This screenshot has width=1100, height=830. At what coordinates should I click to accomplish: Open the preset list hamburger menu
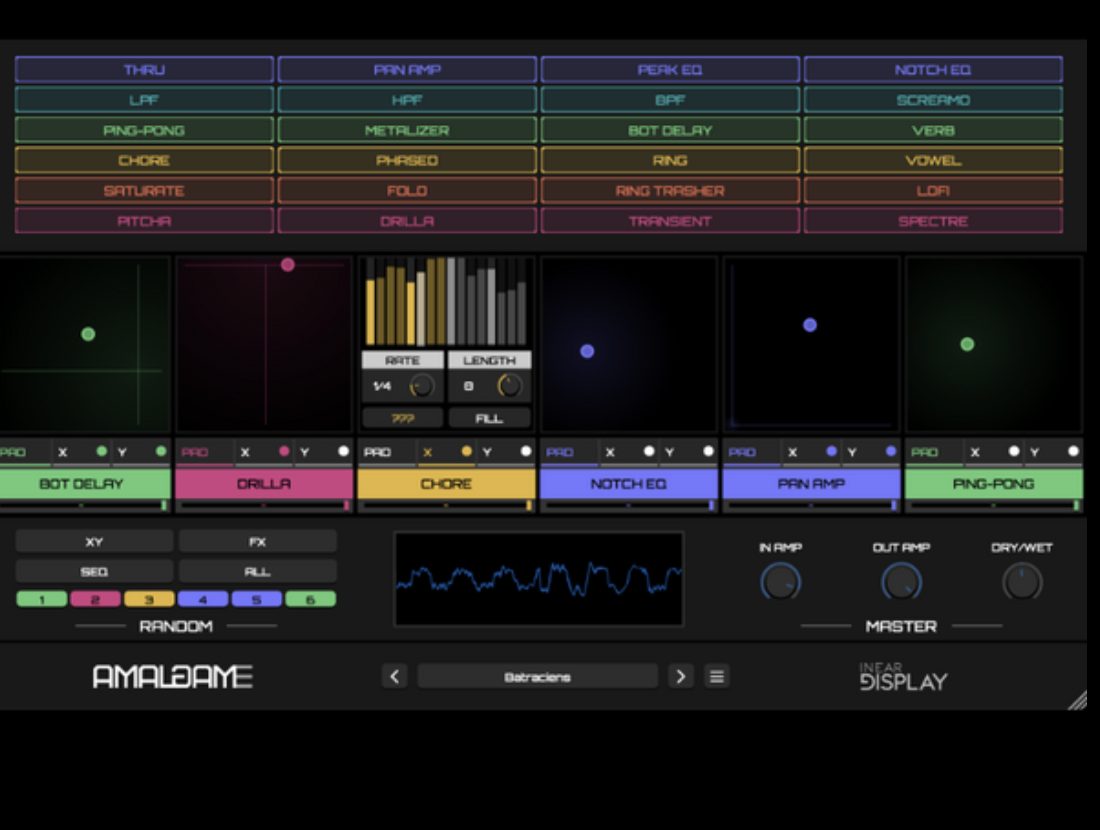coord(716,676)
